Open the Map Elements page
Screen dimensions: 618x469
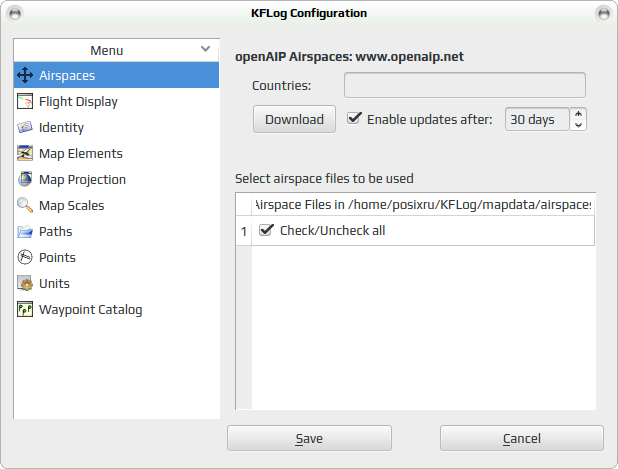point(116,153)
